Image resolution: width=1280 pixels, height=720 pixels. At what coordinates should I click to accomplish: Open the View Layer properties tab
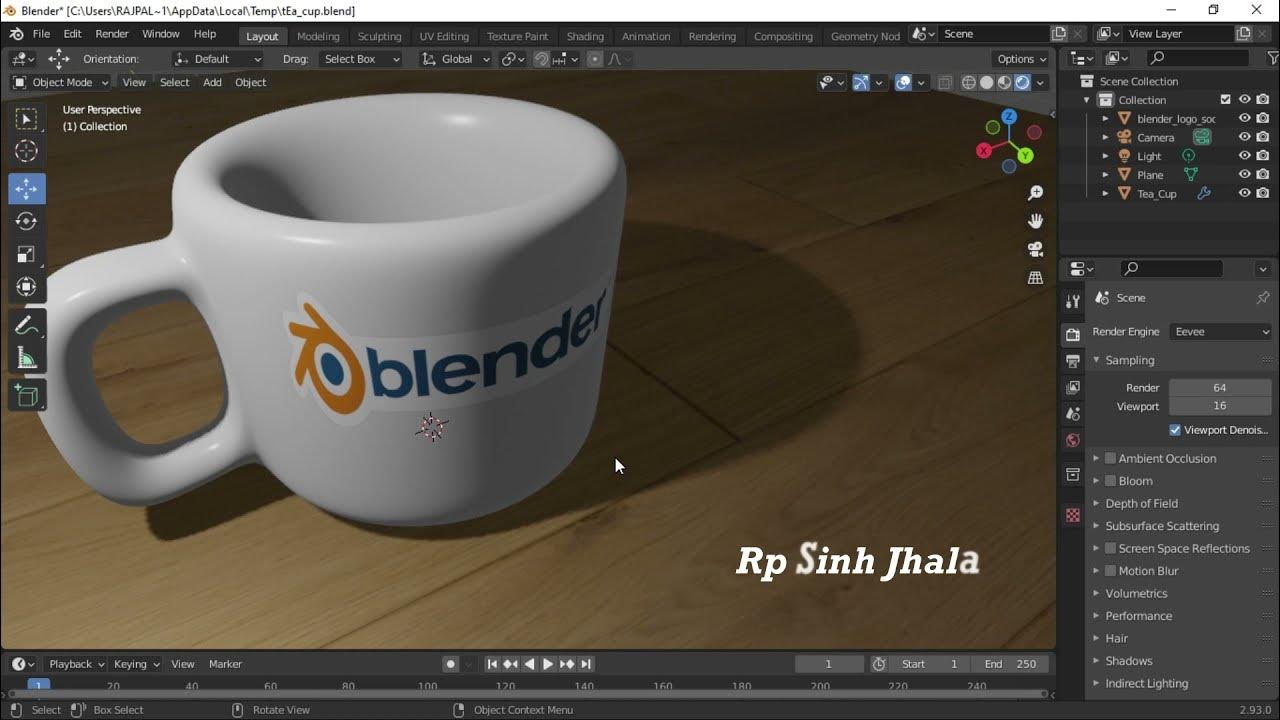[1073, 387]
